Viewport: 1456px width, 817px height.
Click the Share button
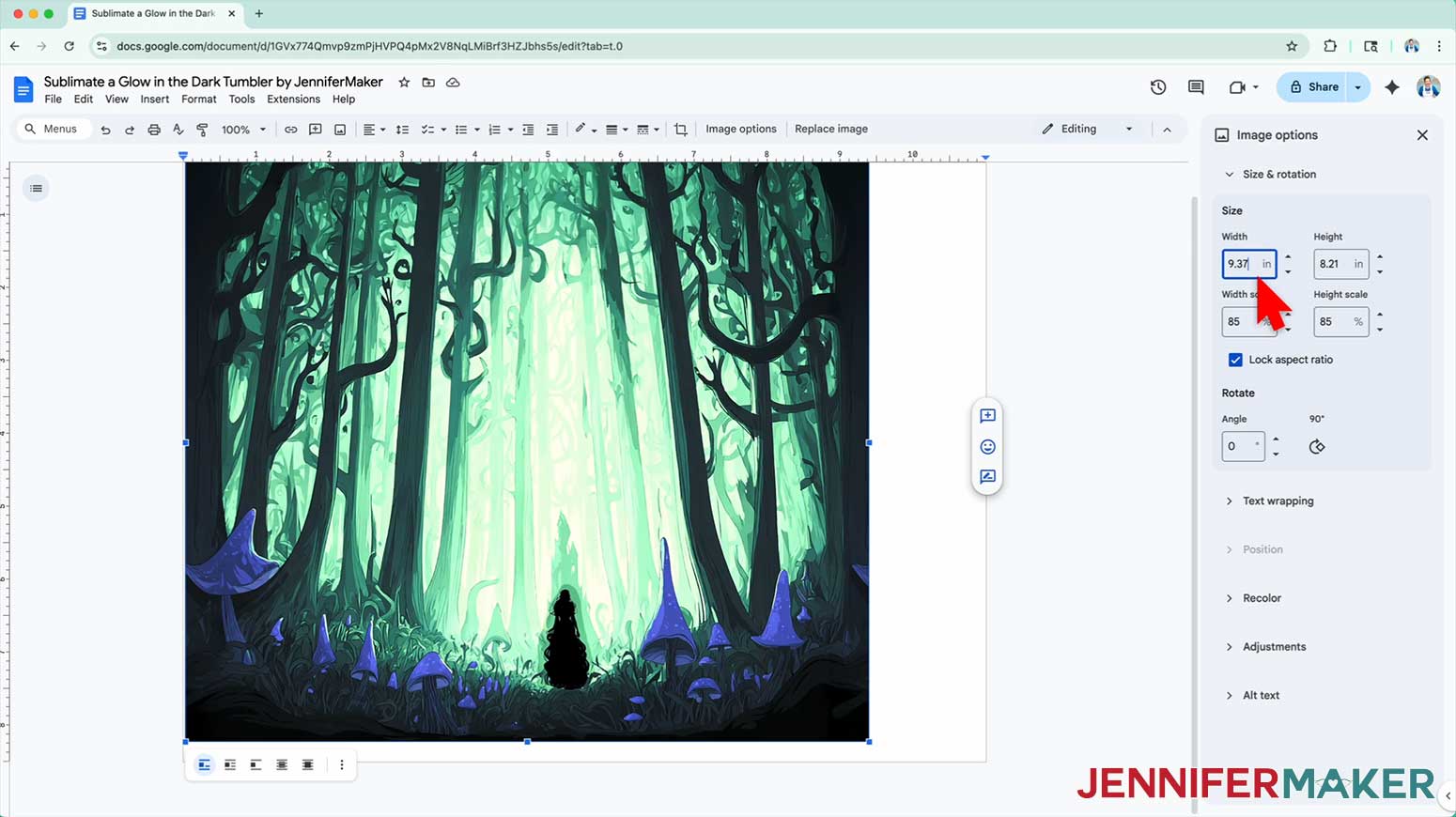[x=1312, y=87]
